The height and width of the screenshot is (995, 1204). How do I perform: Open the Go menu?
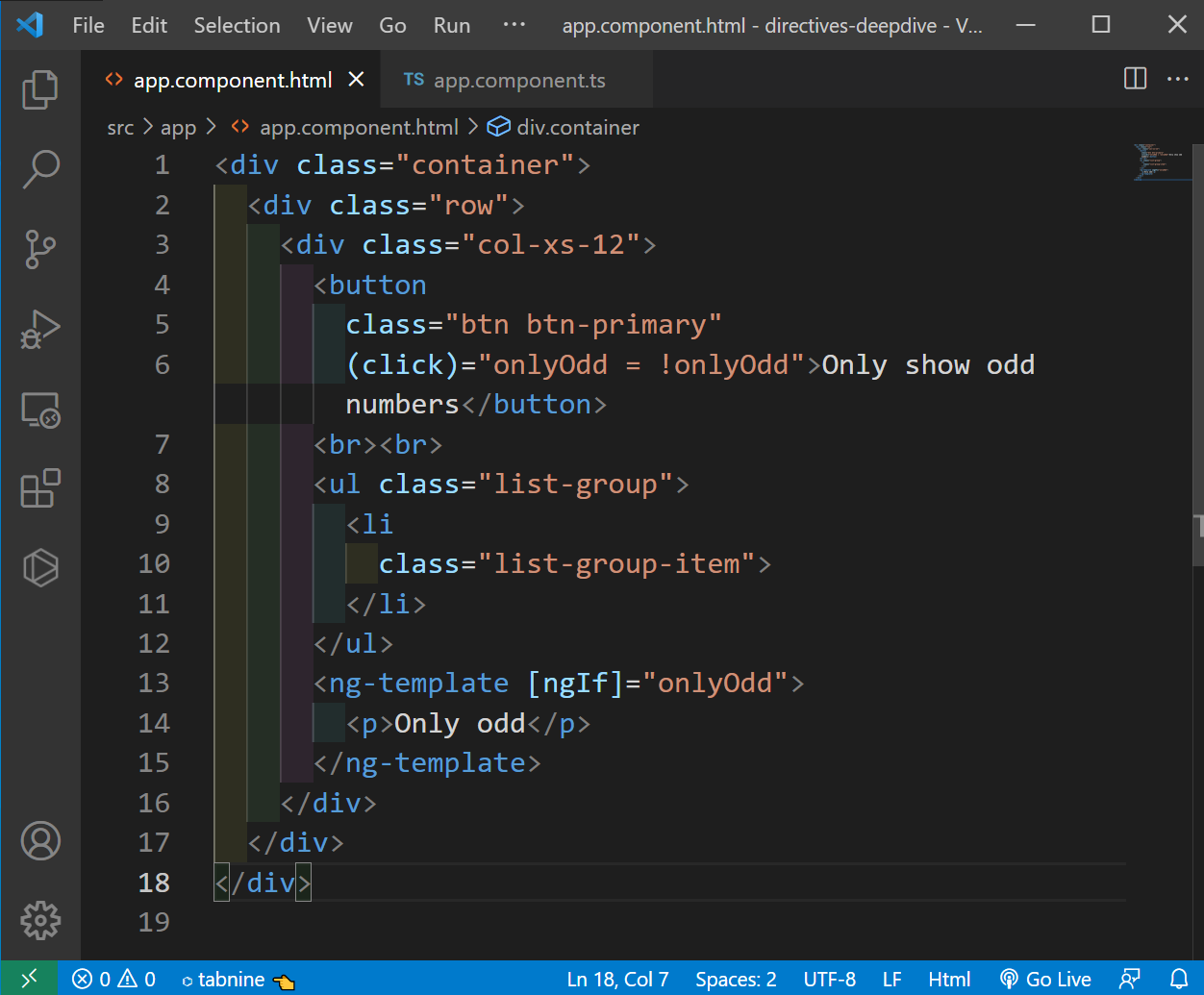392,25
